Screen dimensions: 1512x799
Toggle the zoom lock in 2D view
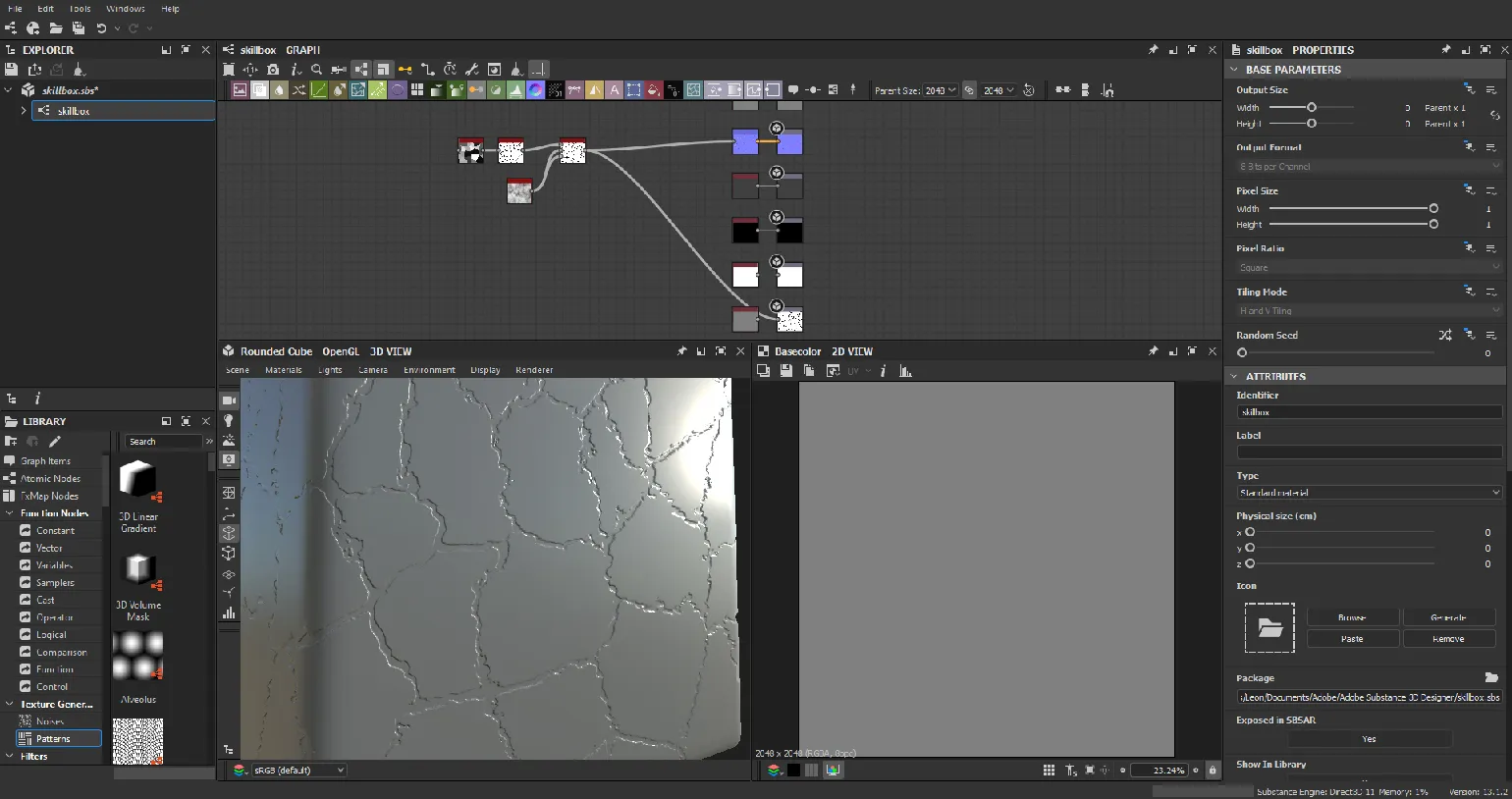point(1213,771)
